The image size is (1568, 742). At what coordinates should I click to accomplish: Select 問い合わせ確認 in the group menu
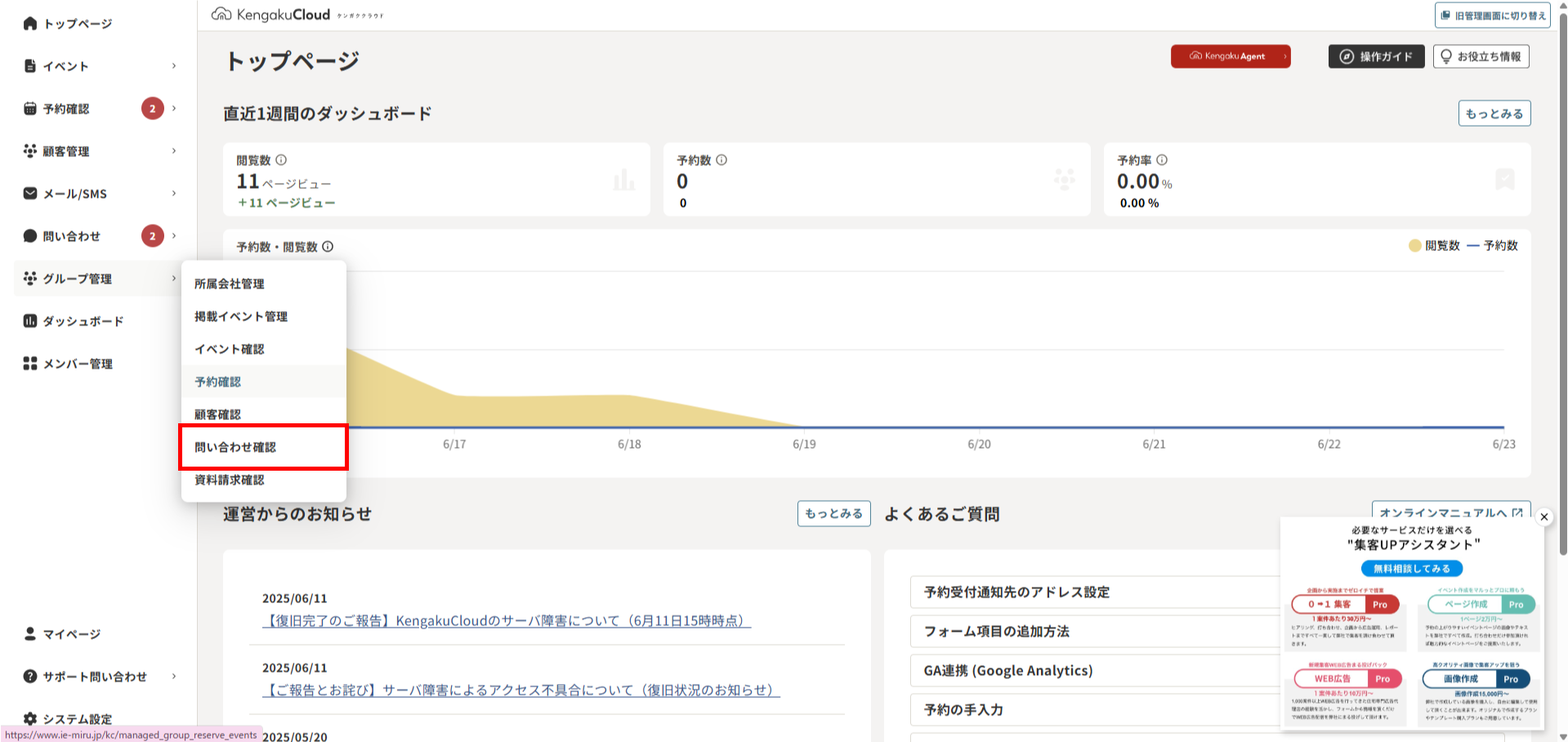click(x=235, y=447)
